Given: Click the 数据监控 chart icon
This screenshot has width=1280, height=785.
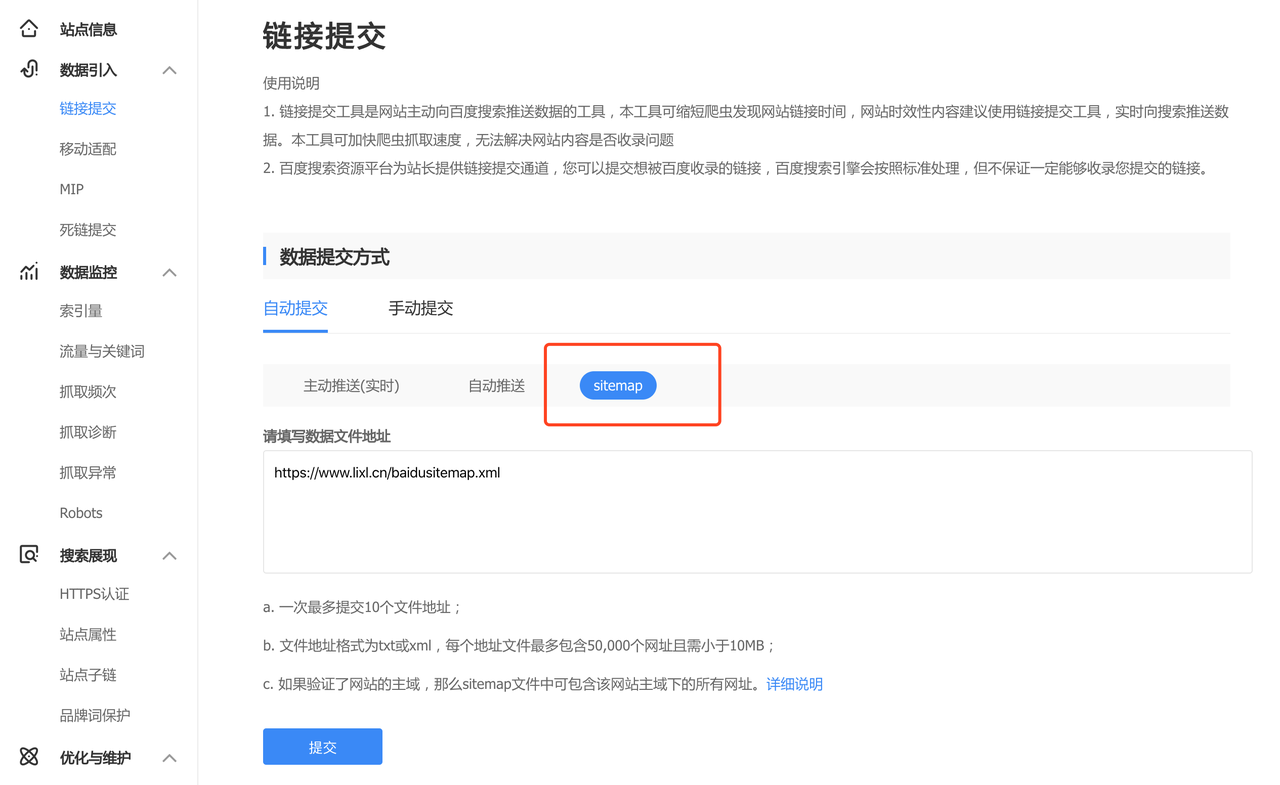Looking at the screenshot, I should click(x=29, y=272).
